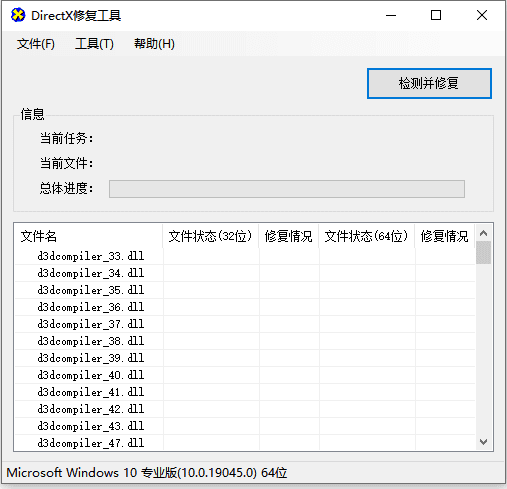
Task: Click the 总体进度 progress bar
Action: 287,189
